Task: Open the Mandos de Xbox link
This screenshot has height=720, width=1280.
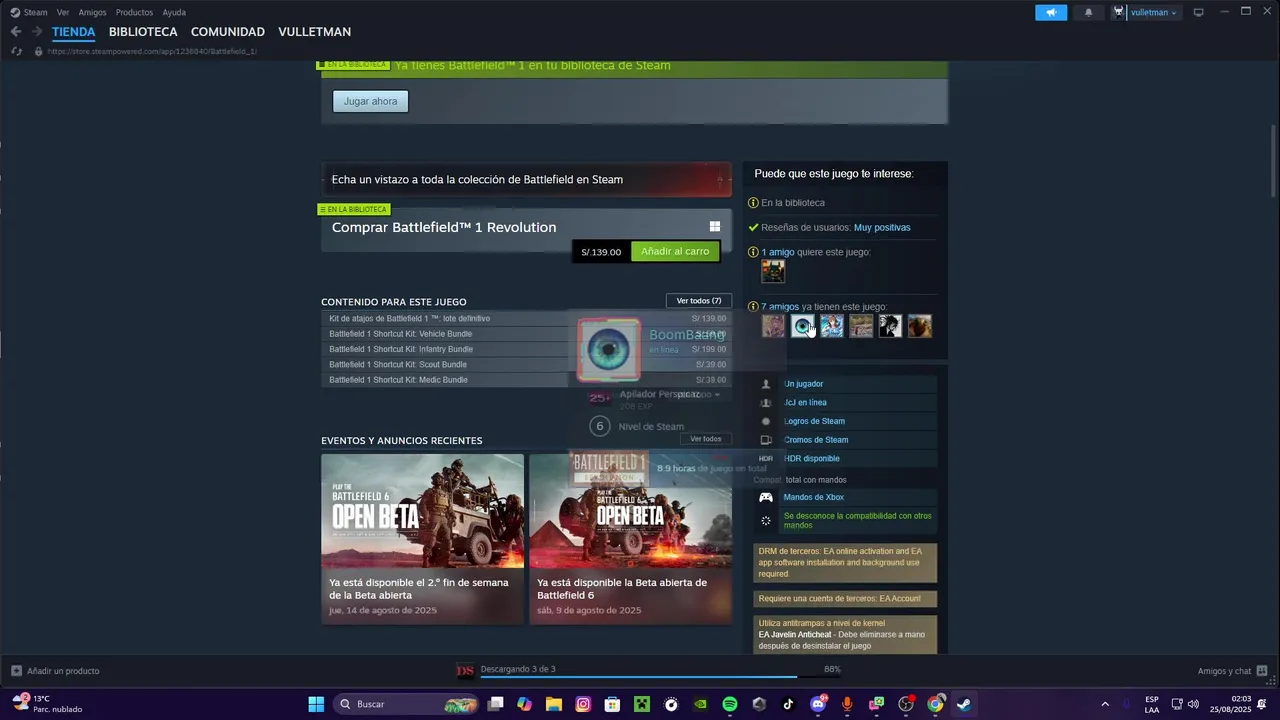Action: [814, 497]
